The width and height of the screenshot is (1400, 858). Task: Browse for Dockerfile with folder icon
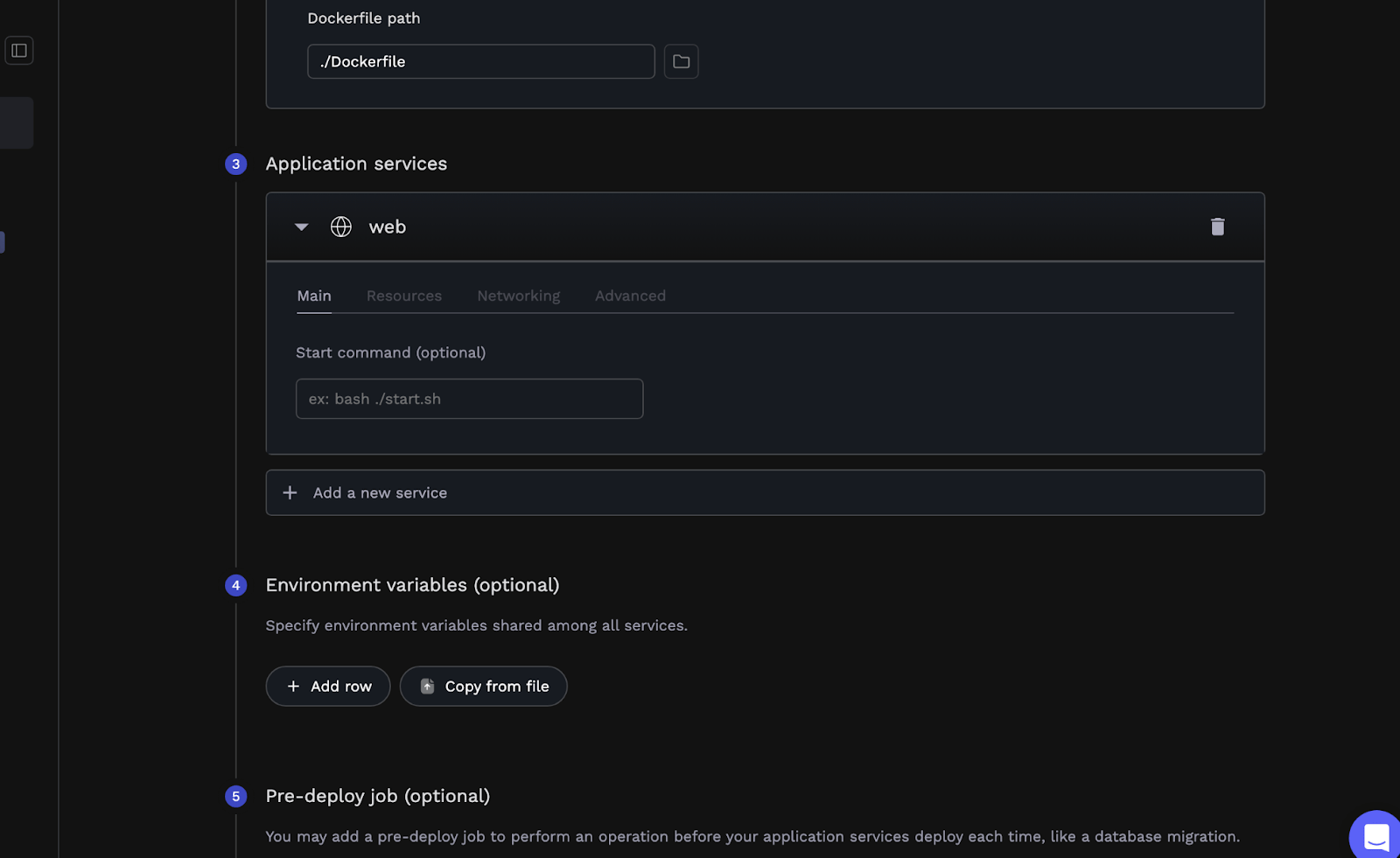681,61
